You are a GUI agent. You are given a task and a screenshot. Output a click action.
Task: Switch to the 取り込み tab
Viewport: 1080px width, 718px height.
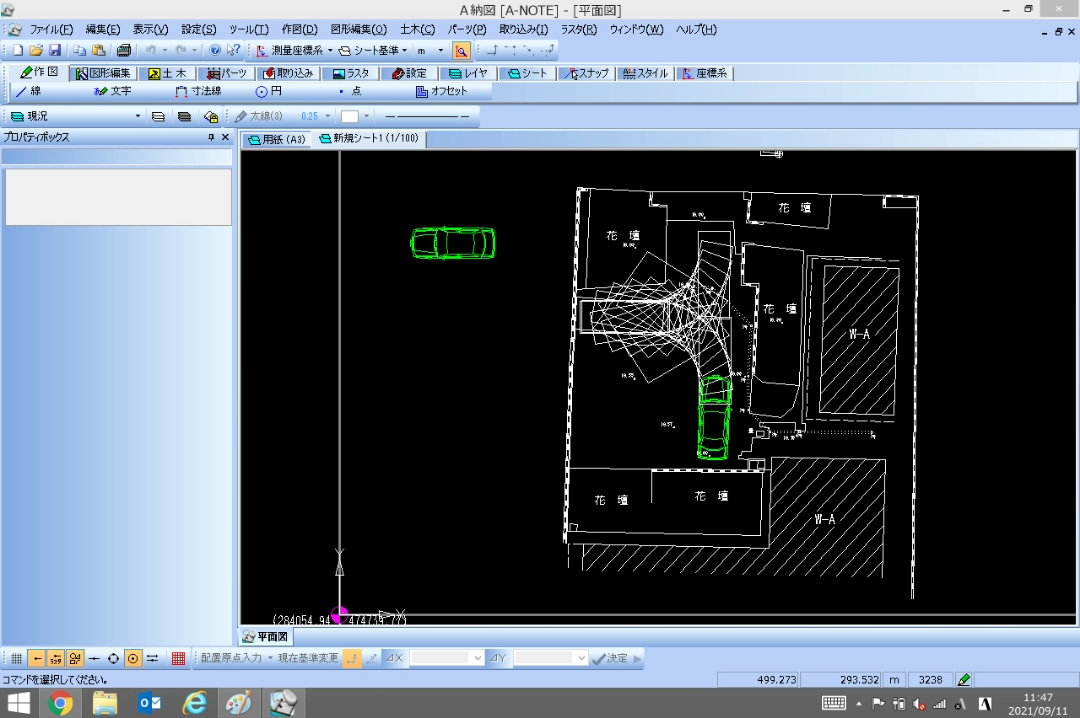click(x=288, y=74)
